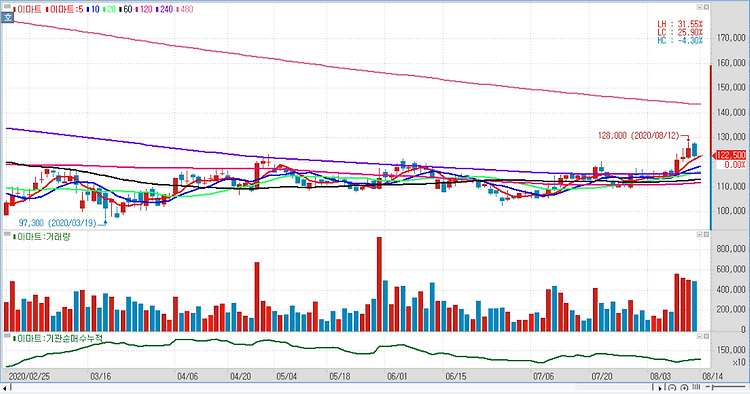Click the 05/04 date on the time axis
The height and width of the screenshot is (394, 750).
coord(286,376)
